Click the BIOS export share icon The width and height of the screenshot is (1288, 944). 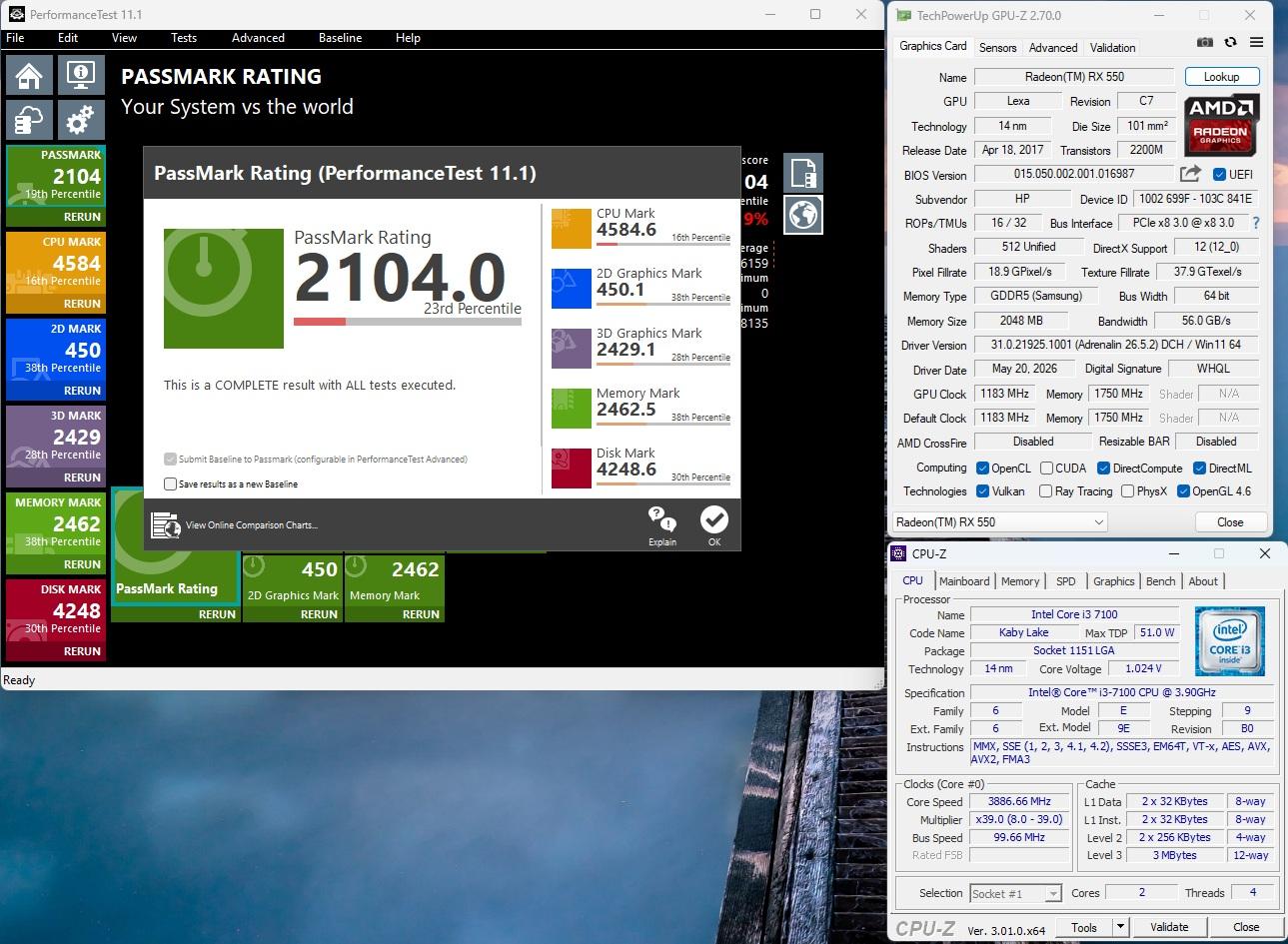tap(1191, 175)
